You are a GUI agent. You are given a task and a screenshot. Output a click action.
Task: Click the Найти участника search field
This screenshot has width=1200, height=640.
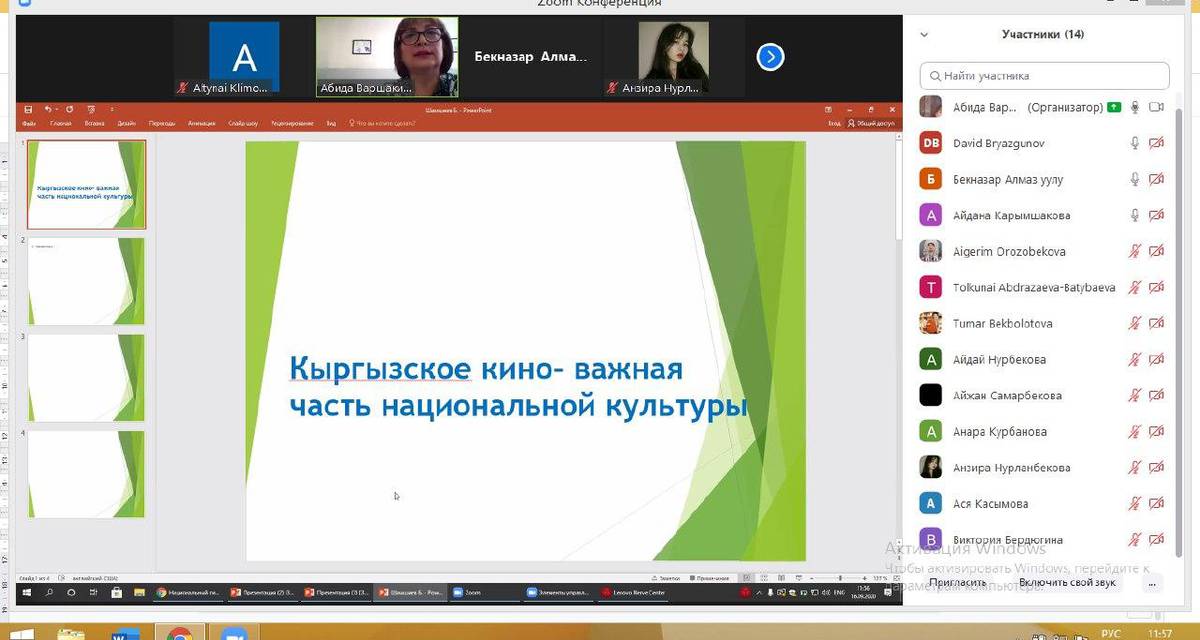point(1044,75)
